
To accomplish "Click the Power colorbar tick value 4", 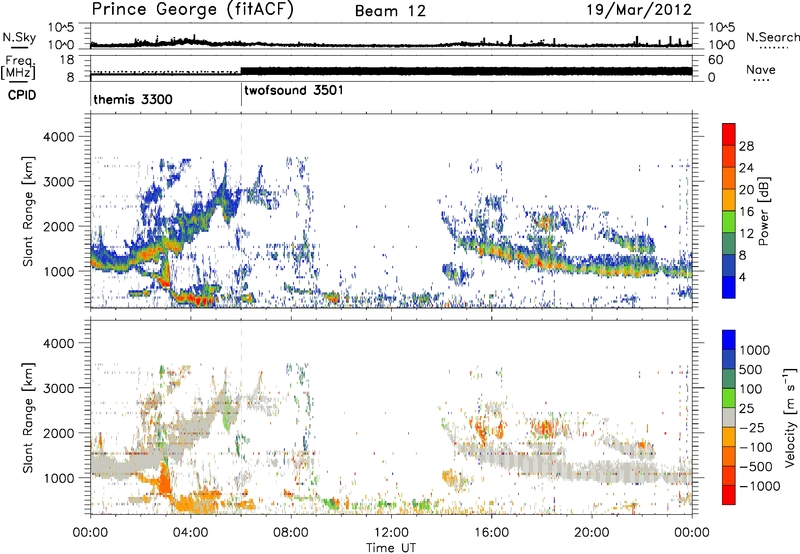I will (x=742, y=277).
